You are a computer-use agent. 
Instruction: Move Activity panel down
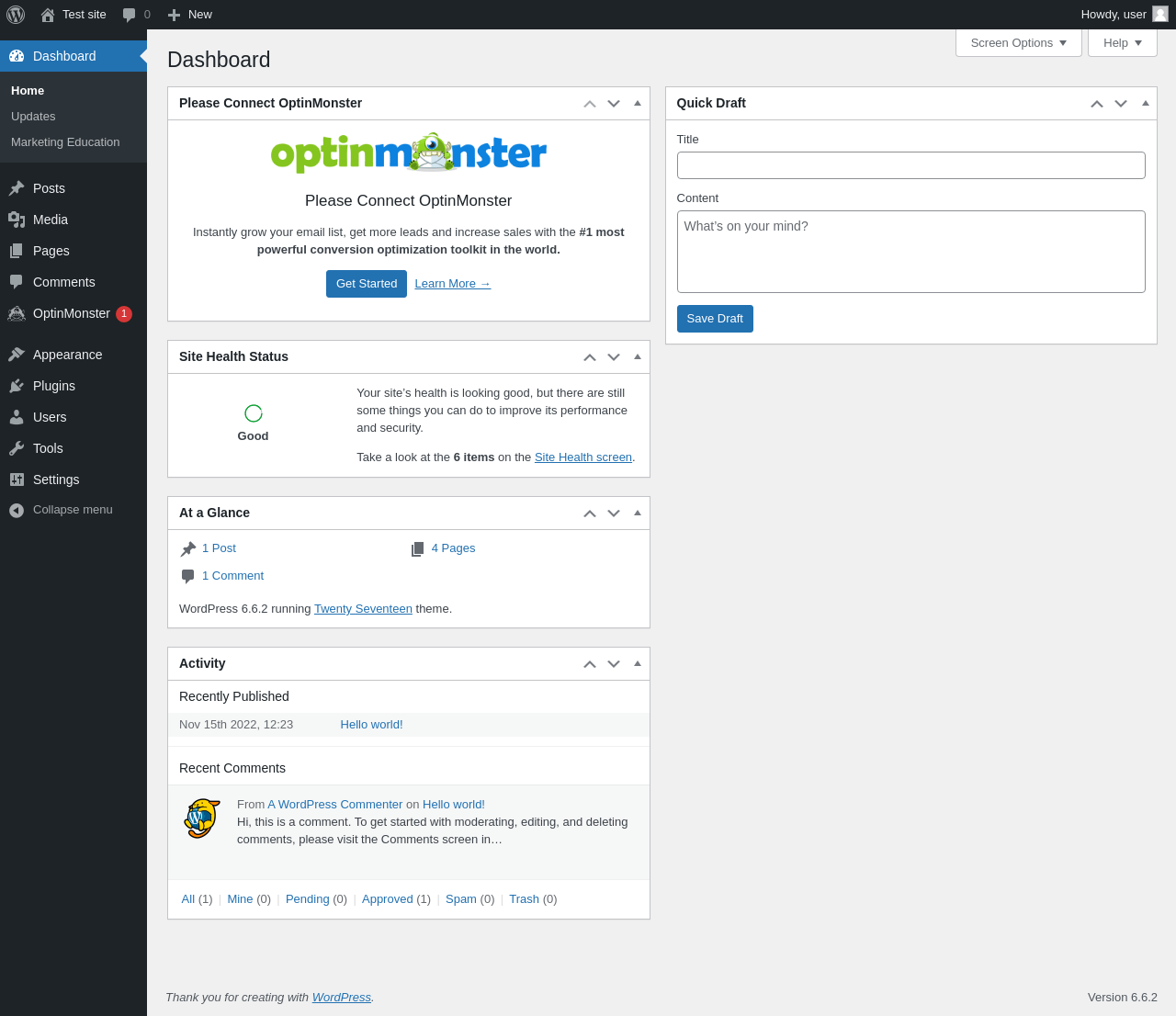click(614, 664)
